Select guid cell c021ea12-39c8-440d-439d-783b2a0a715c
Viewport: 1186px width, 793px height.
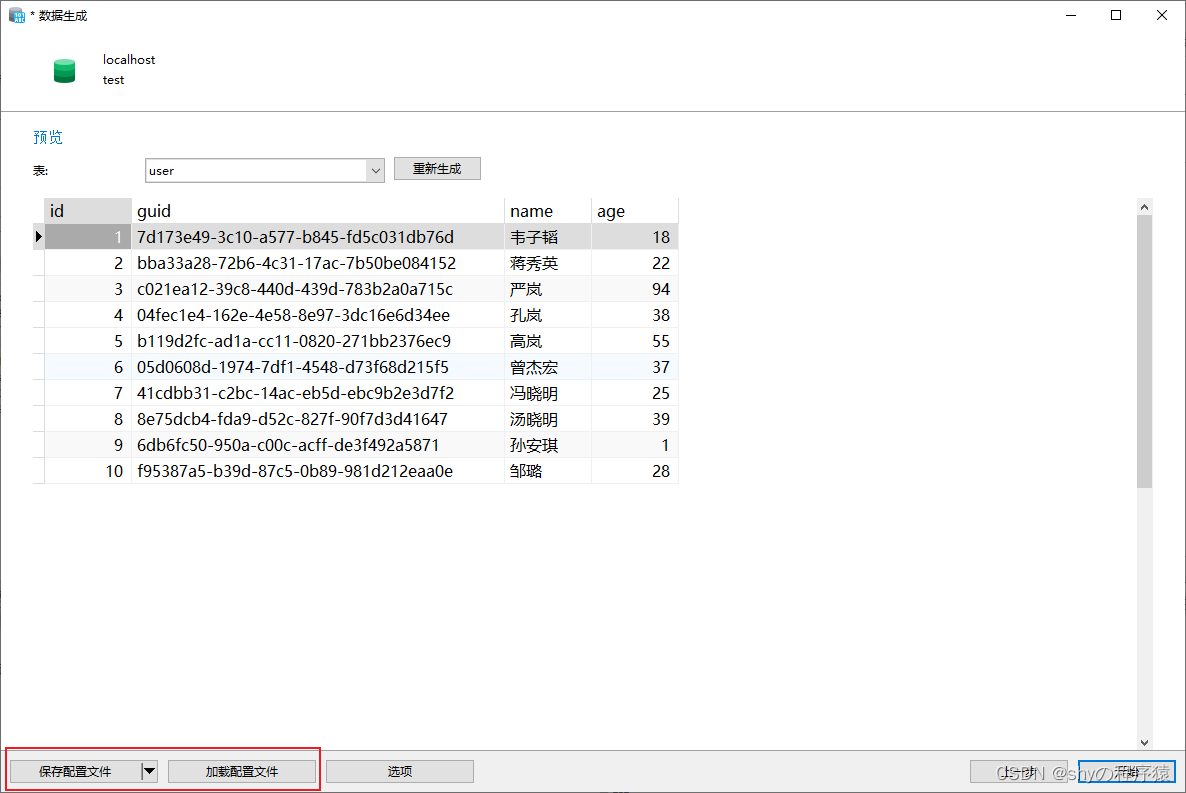(x=318, y=289)
